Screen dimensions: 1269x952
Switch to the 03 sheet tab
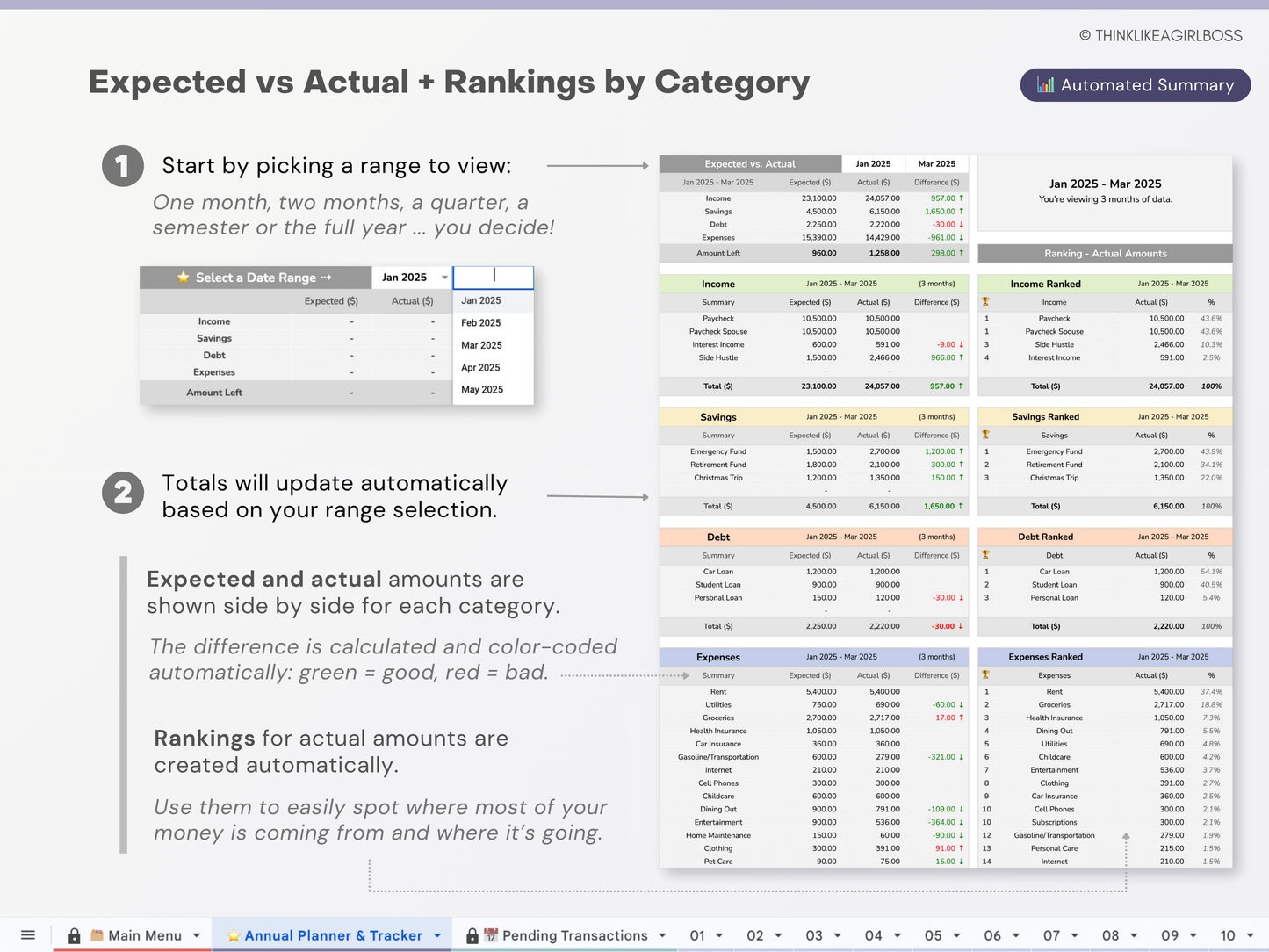tap(814, 936)
